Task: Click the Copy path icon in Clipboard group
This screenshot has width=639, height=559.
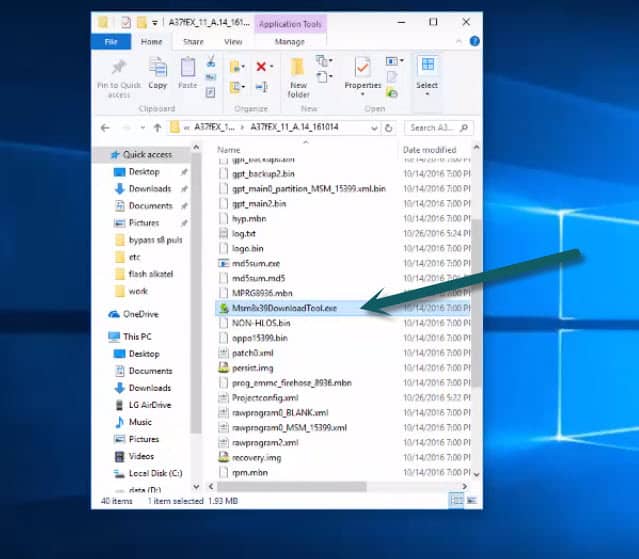Action: pyautogui.click(x=211, y=77)
